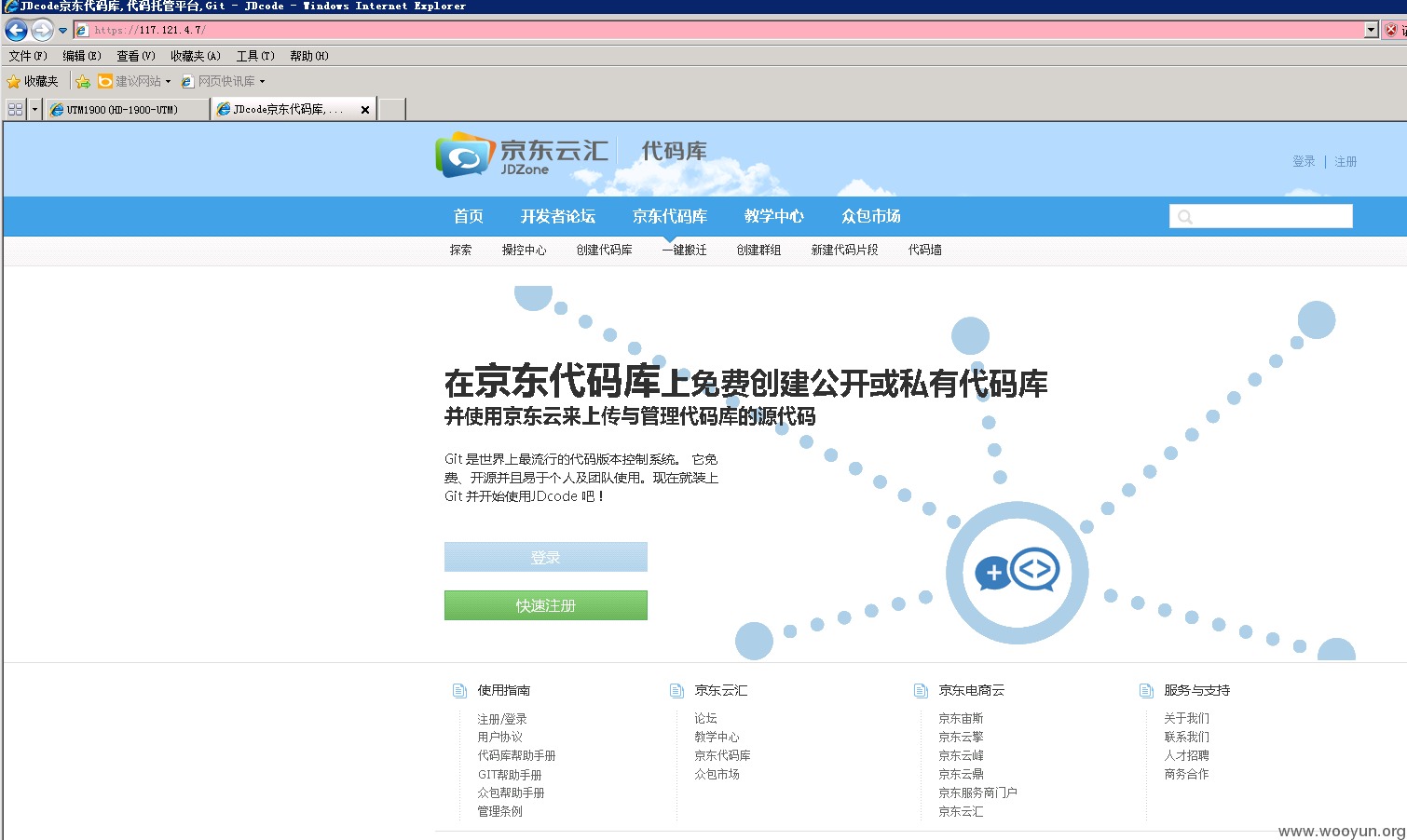Open the 注册/登录 footer link

pos(502,719)
